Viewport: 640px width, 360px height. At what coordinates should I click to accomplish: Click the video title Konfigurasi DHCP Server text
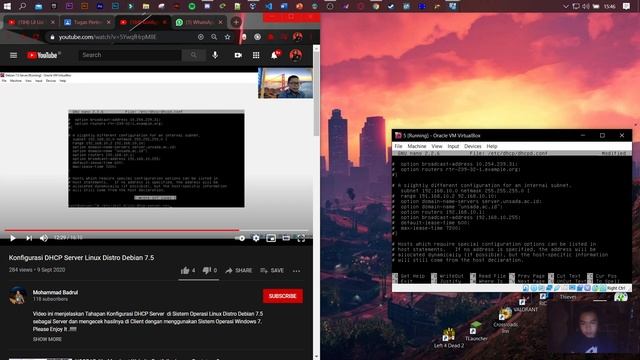(x=81, y=258)
